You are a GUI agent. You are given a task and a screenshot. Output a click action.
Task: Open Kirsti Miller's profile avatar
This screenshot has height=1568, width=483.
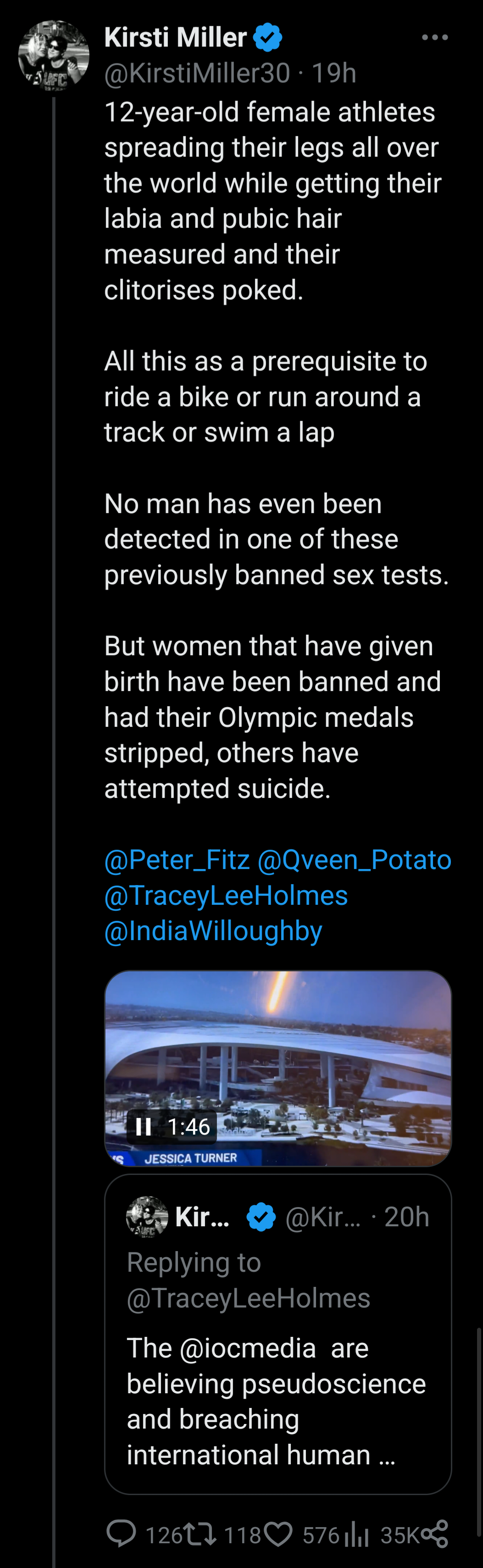click(x=54, y=55)
